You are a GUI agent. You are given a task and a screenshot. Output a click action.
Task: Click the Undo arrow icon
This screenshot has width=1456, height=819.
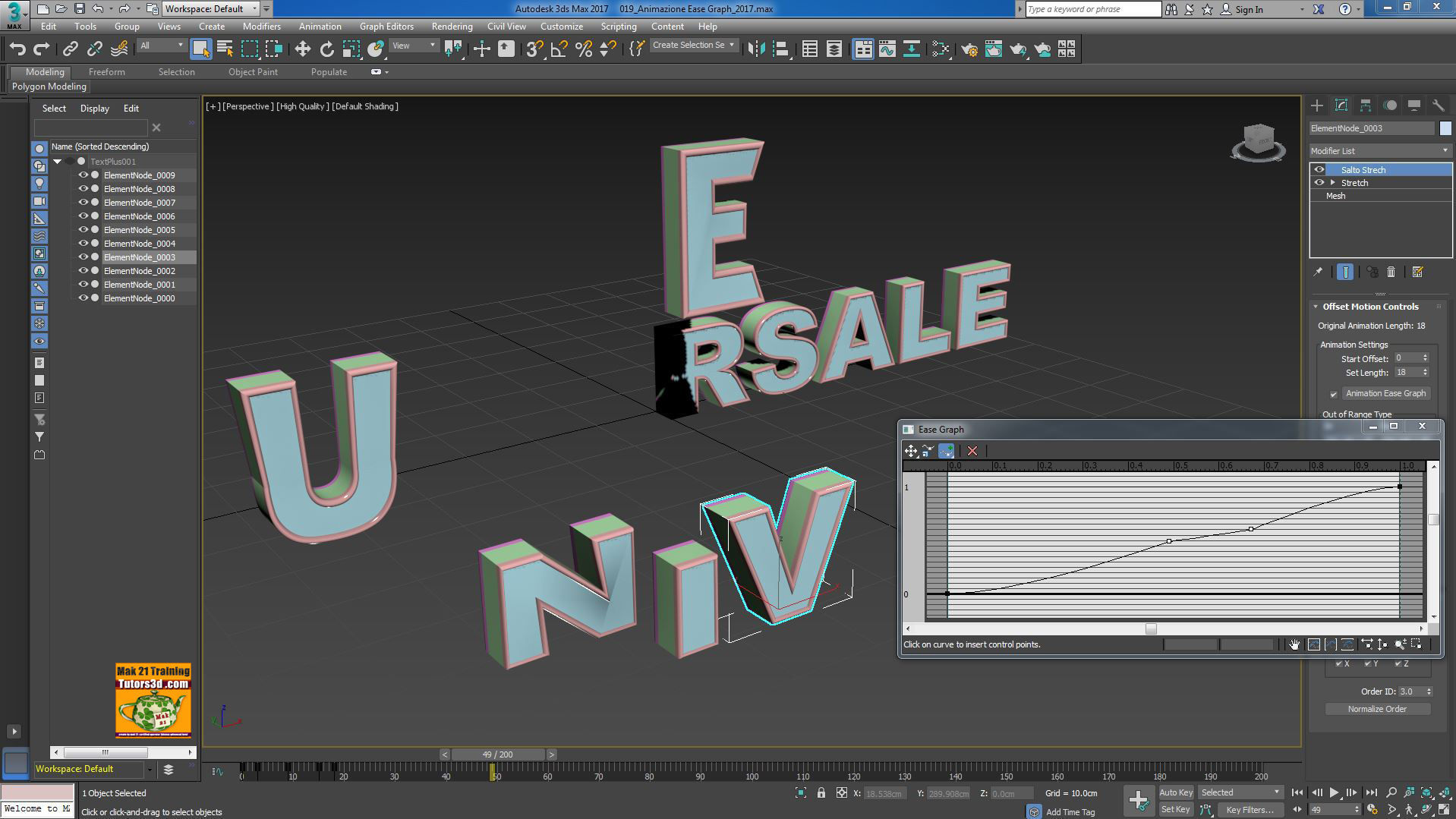17,49
